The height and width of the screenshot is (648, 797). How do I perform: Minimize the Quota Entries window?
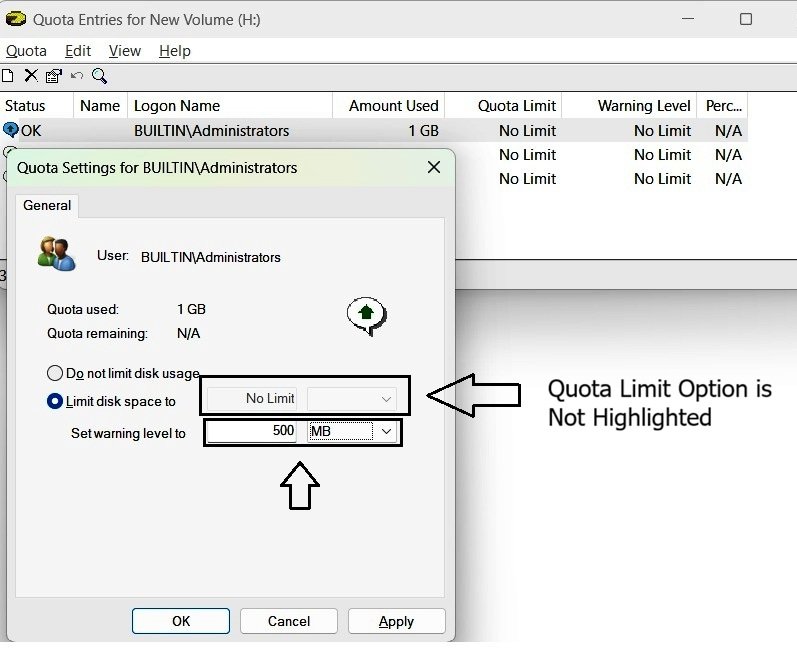[x=688, y=19]
